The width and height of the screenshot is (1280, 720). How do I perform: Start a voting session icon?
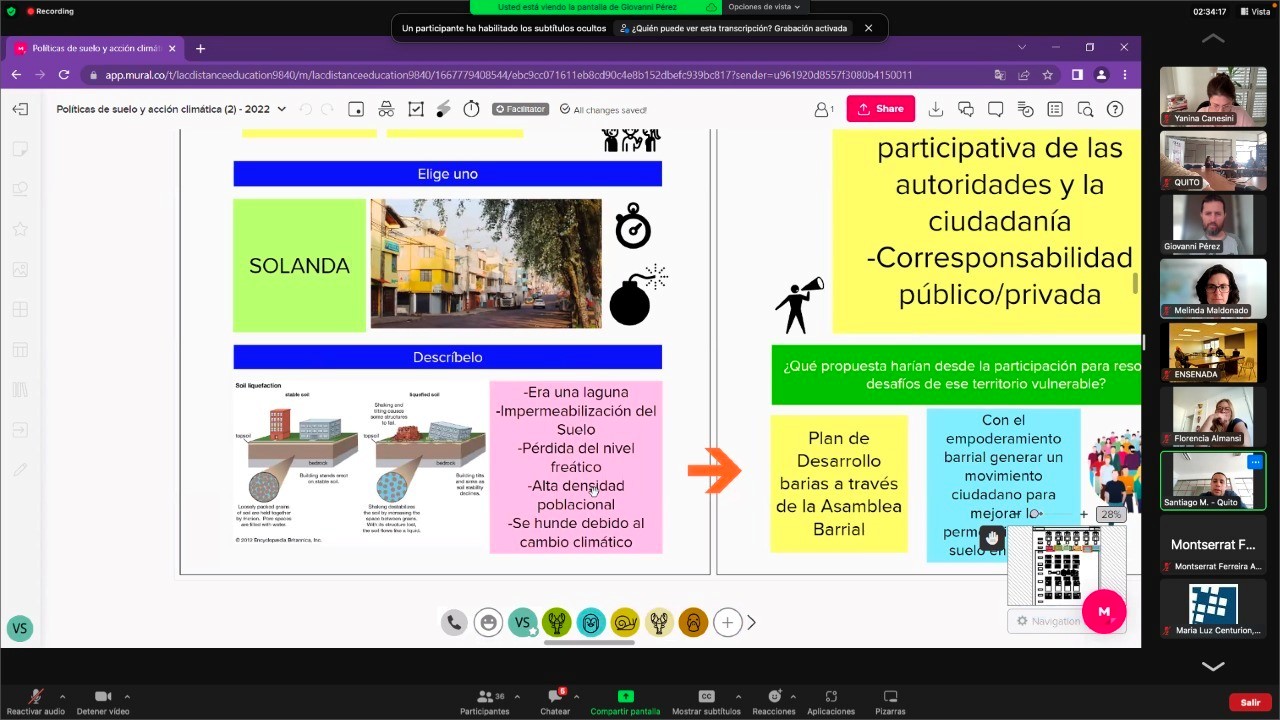[416, 109]
